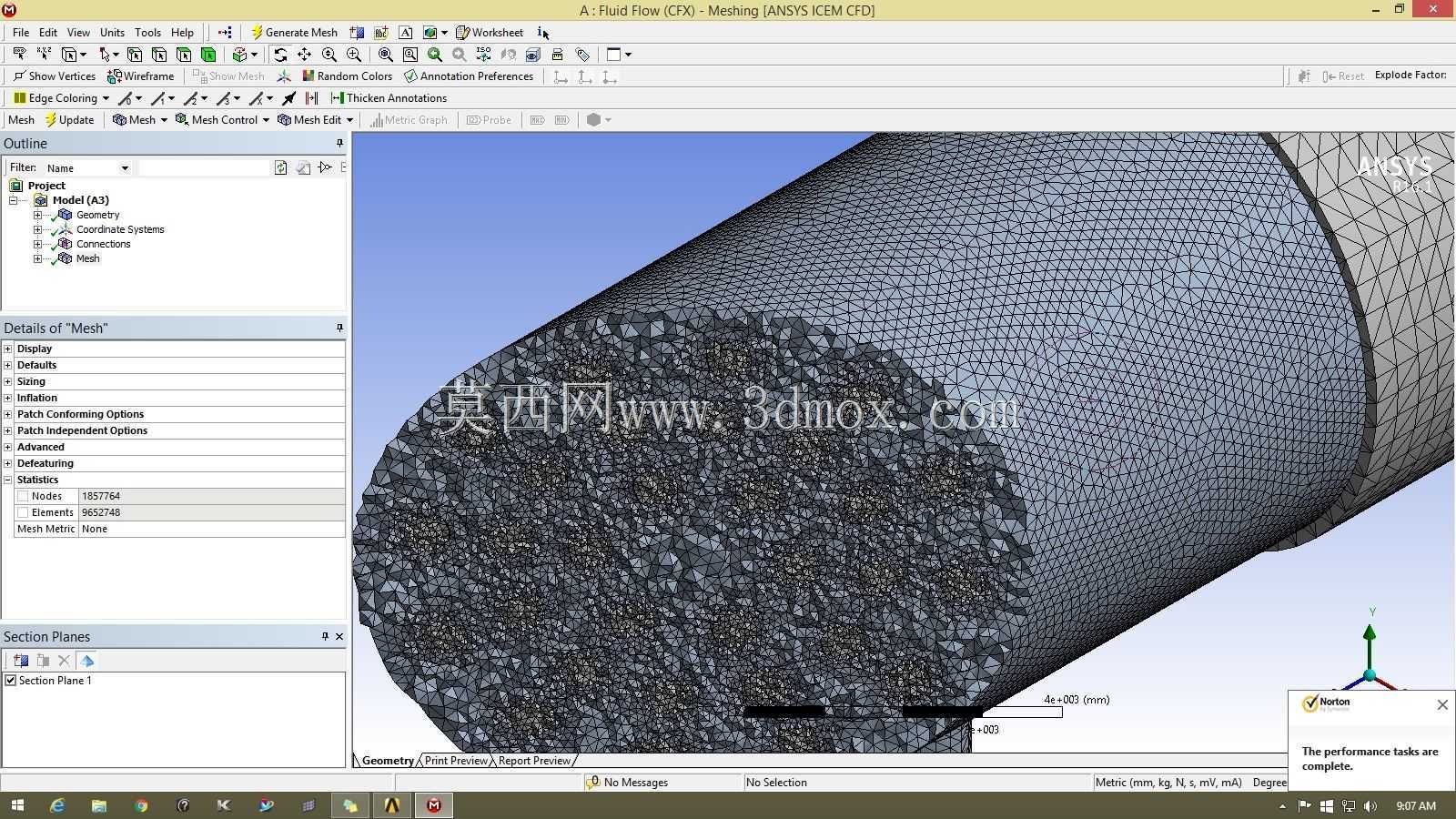Toggle Wireframe display mode
Viewport: 1456px width, 819px height.
[x=140, y=76]
